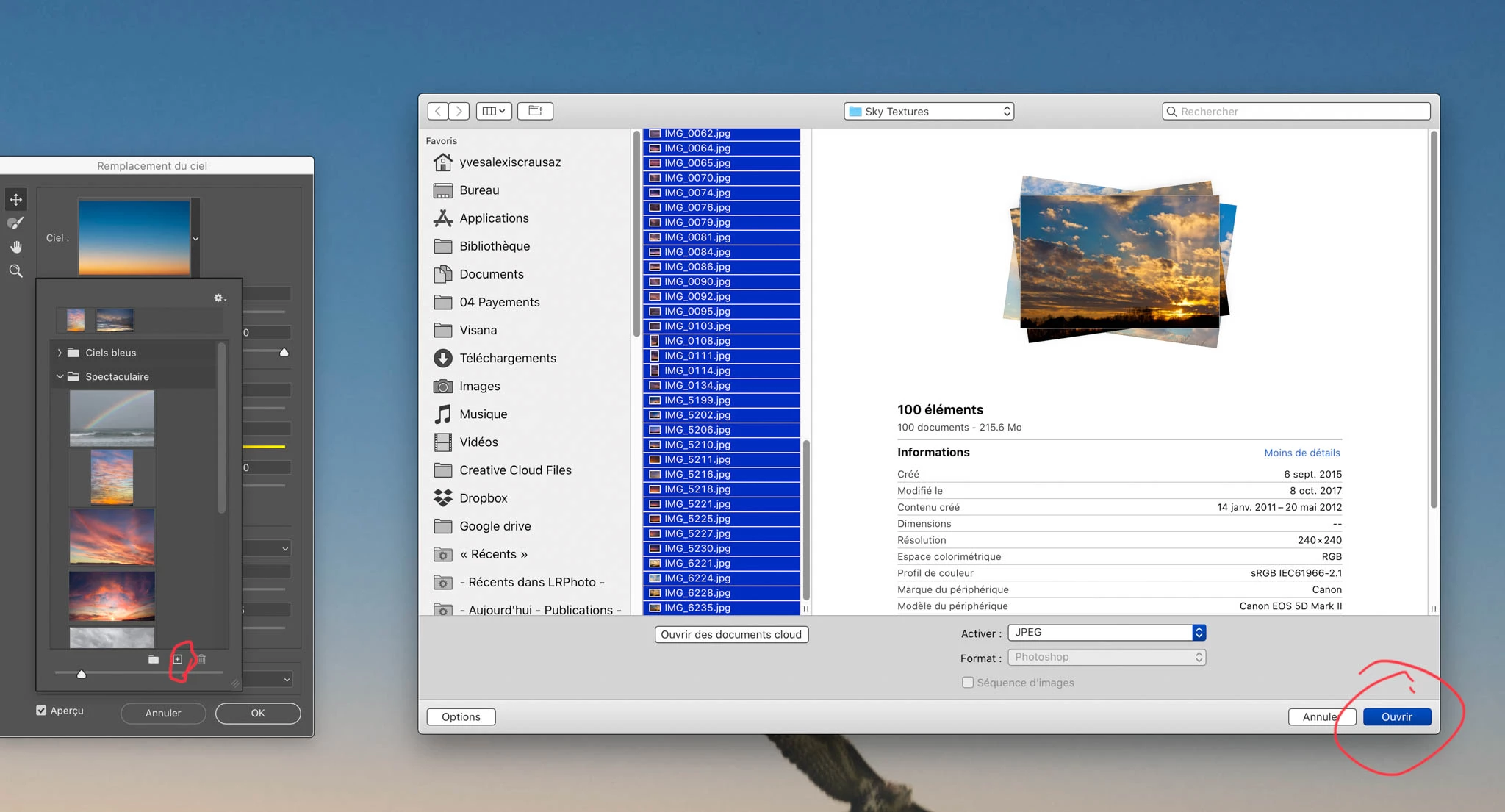Create a new folder in the file dialog
This screenshot has width=1505, height=812.
click(535, 111)
